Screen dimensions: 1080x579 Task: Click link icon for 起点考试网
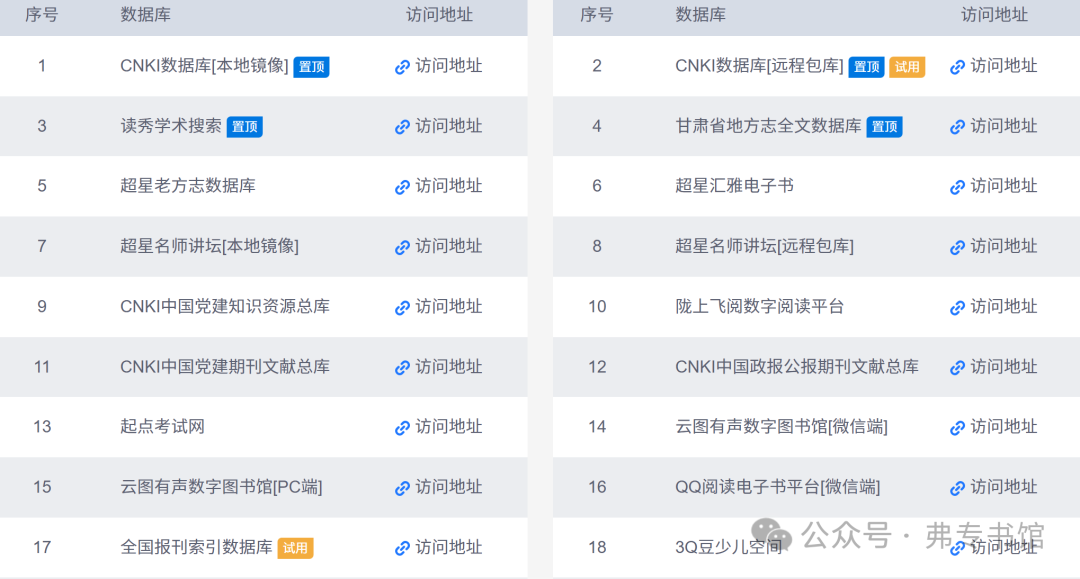click(402, 428)
